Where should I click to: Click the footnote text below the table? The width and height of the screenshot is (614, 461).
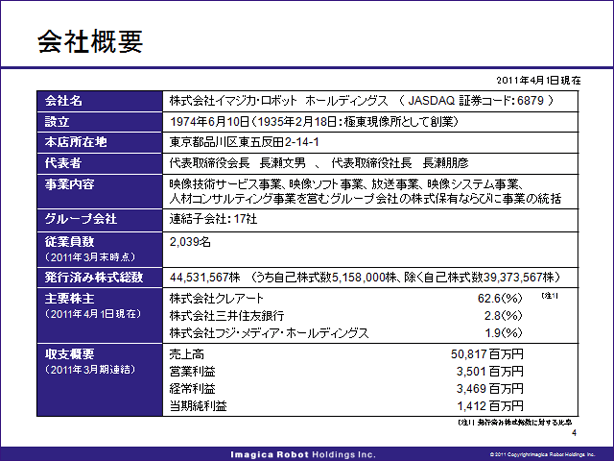(x=515, y=423)
